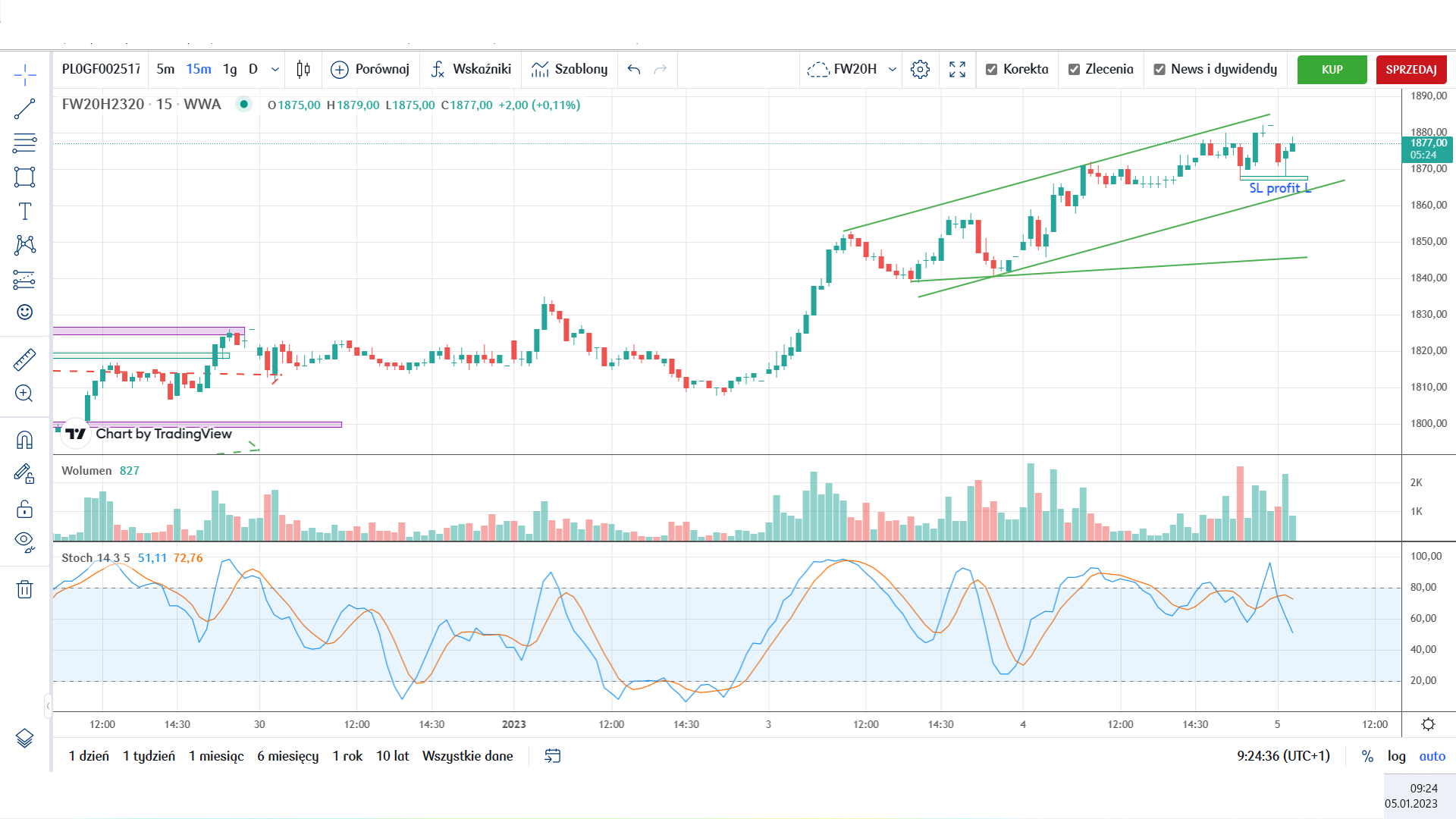The height and width of the screenshot is (819, 1456).
Task: Toggle log scale mode
Action: point(1396,756)
